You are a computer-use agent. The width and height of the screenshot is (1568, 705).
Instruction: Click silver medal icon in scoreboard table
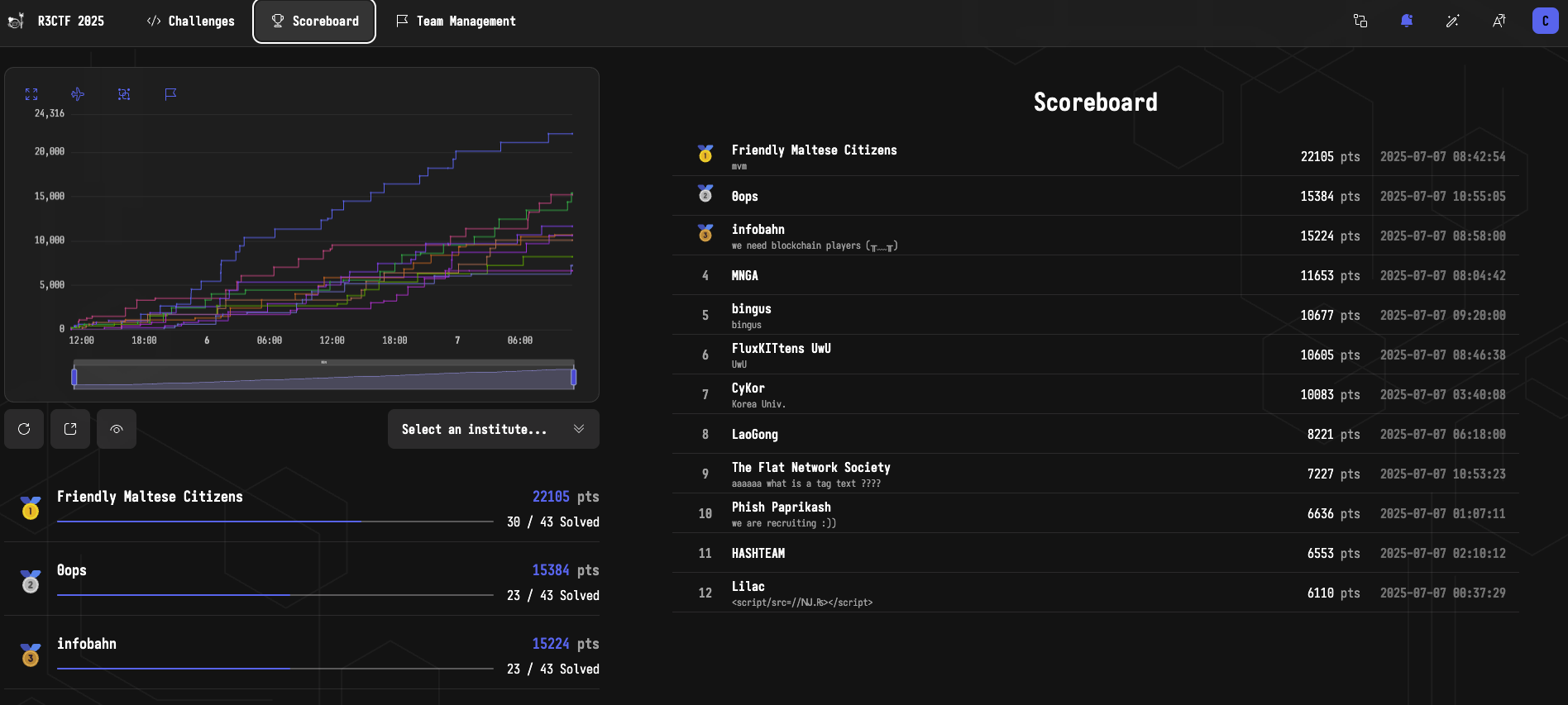[x=705, y=193]
